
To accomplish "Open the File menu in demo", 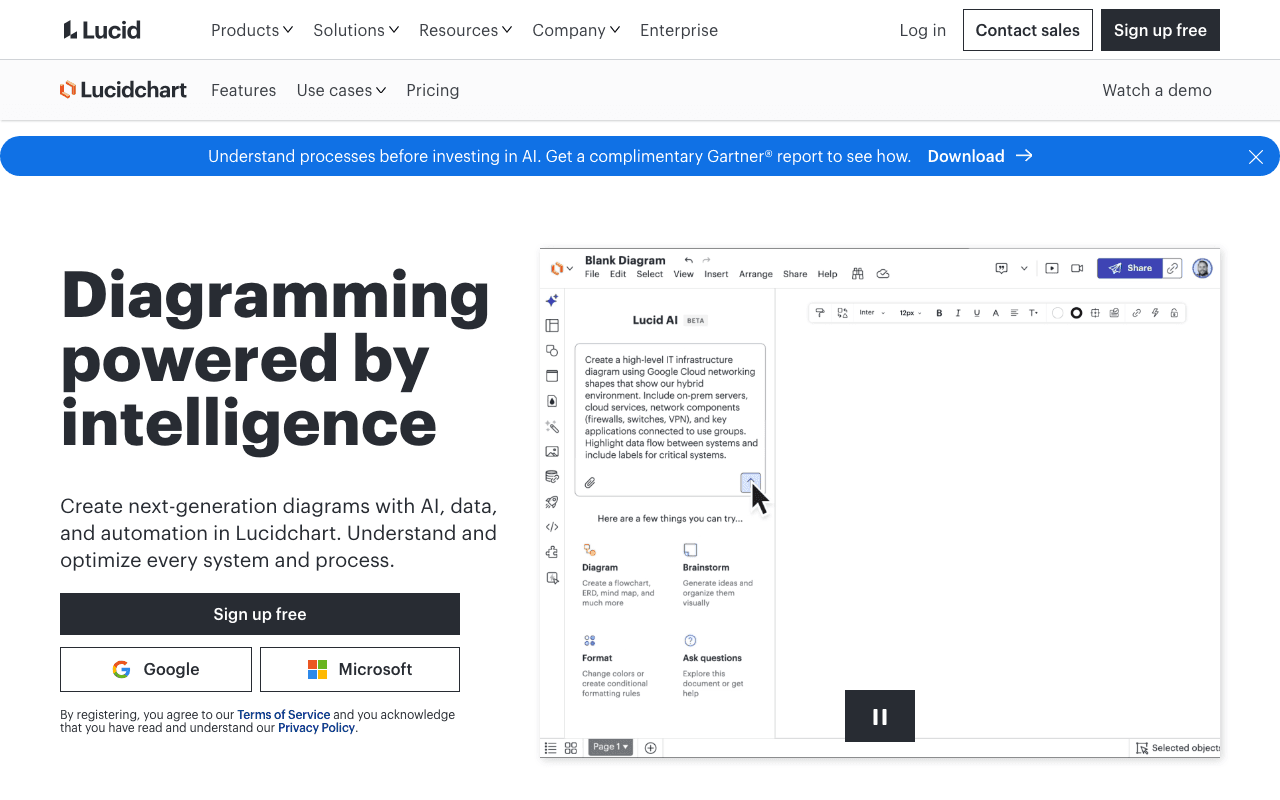I will tap(592, 274).
